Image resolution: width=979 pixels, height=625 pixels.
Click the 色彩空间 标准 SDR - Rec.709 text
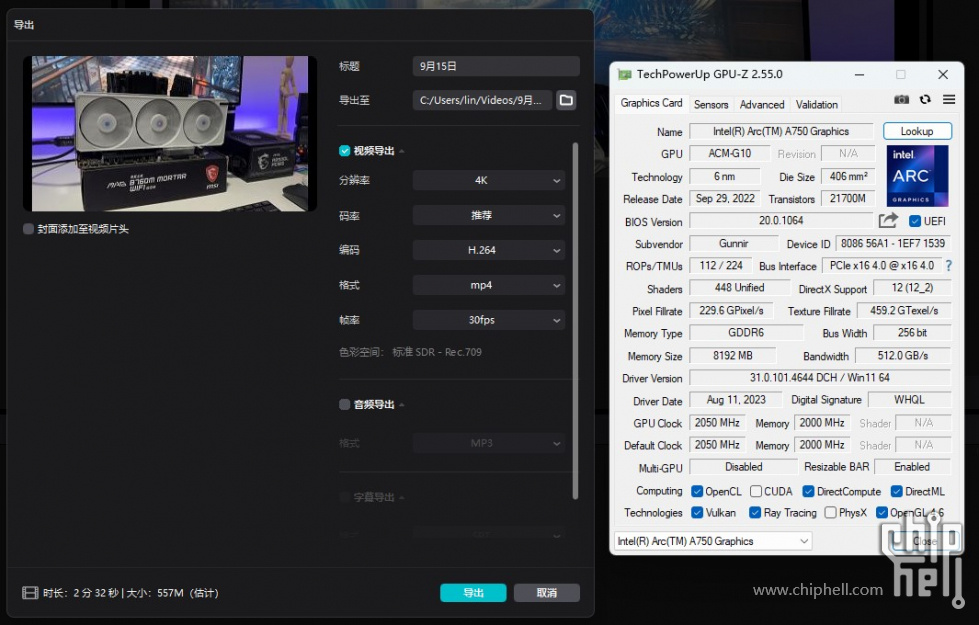[x=410, y=352]
